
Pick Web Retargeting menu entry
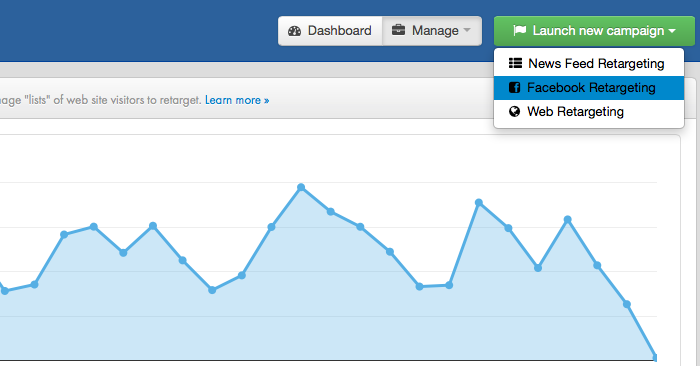click(x=589, y=112)
